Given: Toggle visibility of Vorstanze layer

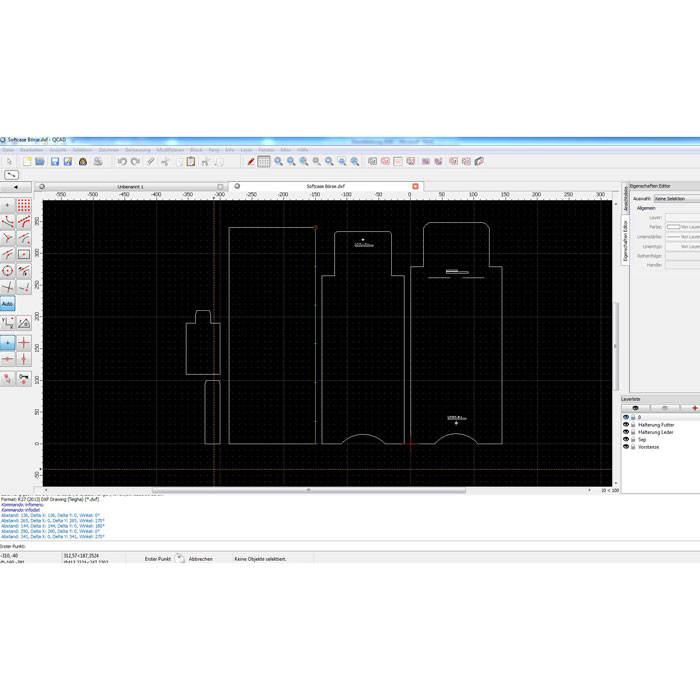Looking at the screenshot, I should pos(626,447).
